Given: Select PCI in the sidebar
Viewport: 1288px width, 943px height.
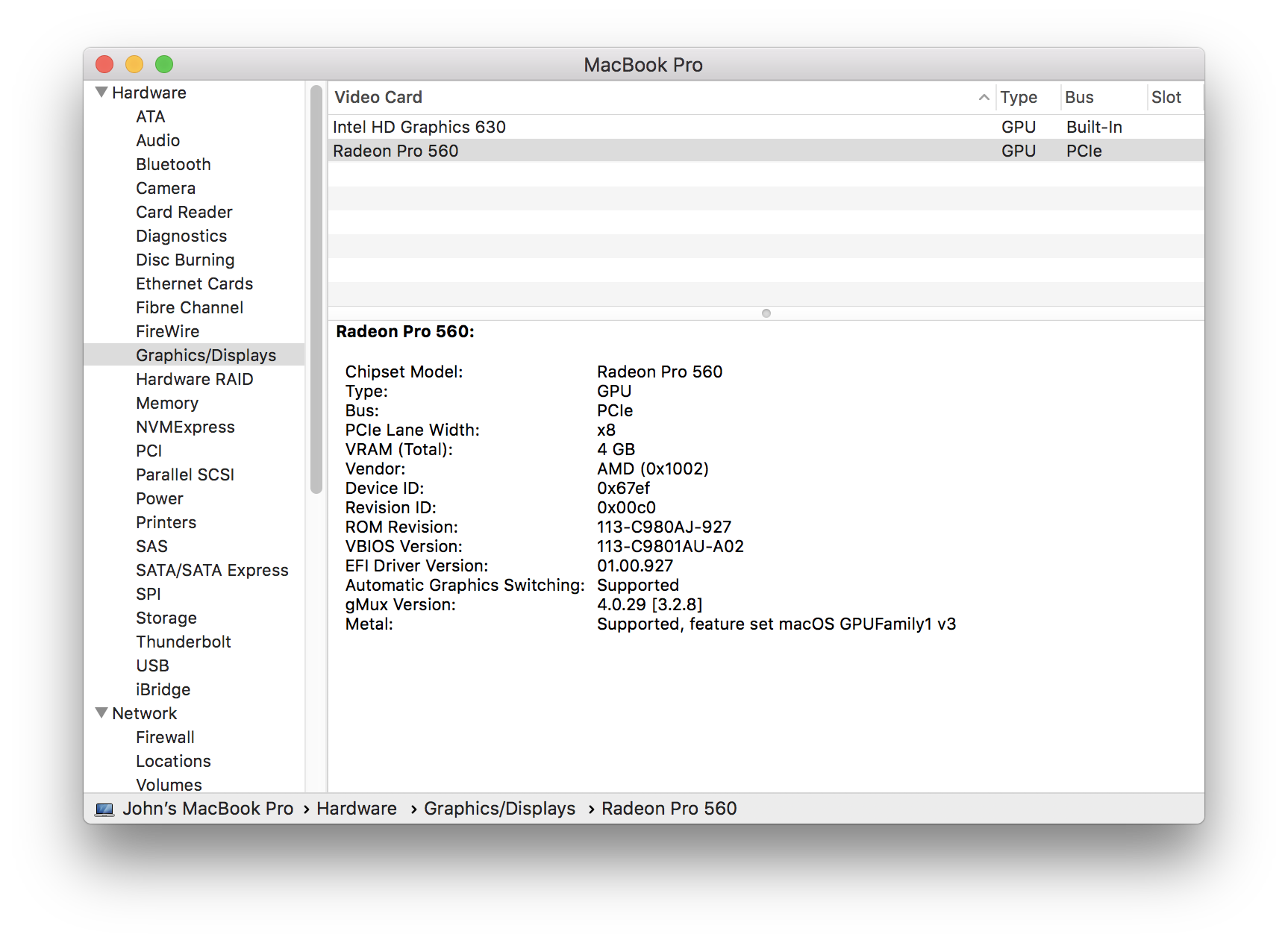Looking at the screenshot, I should 149,451.
